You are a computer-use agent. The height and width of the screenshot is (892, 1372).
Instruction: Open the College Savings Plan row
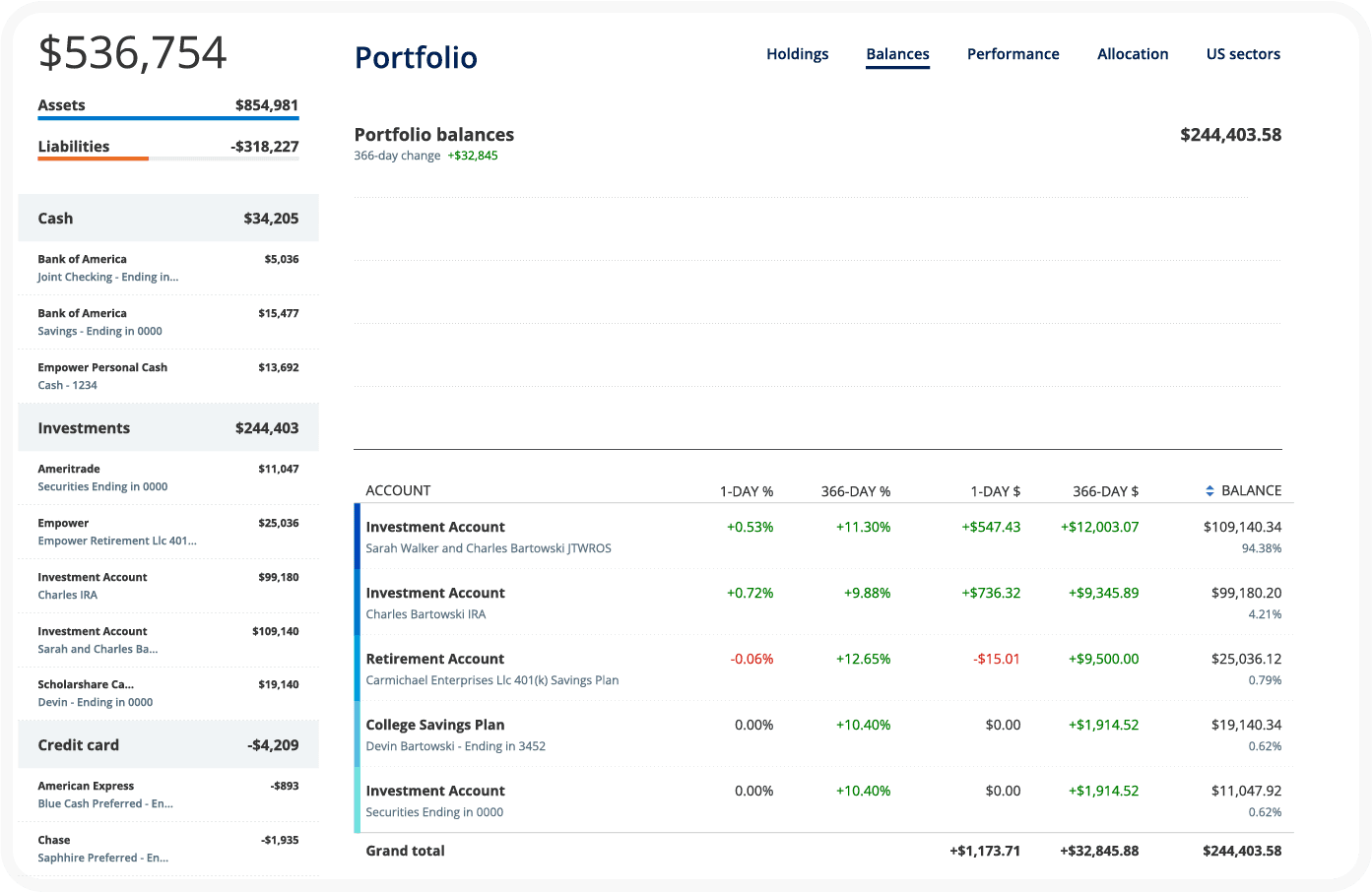pyautogui.click(x=823, y=734)
